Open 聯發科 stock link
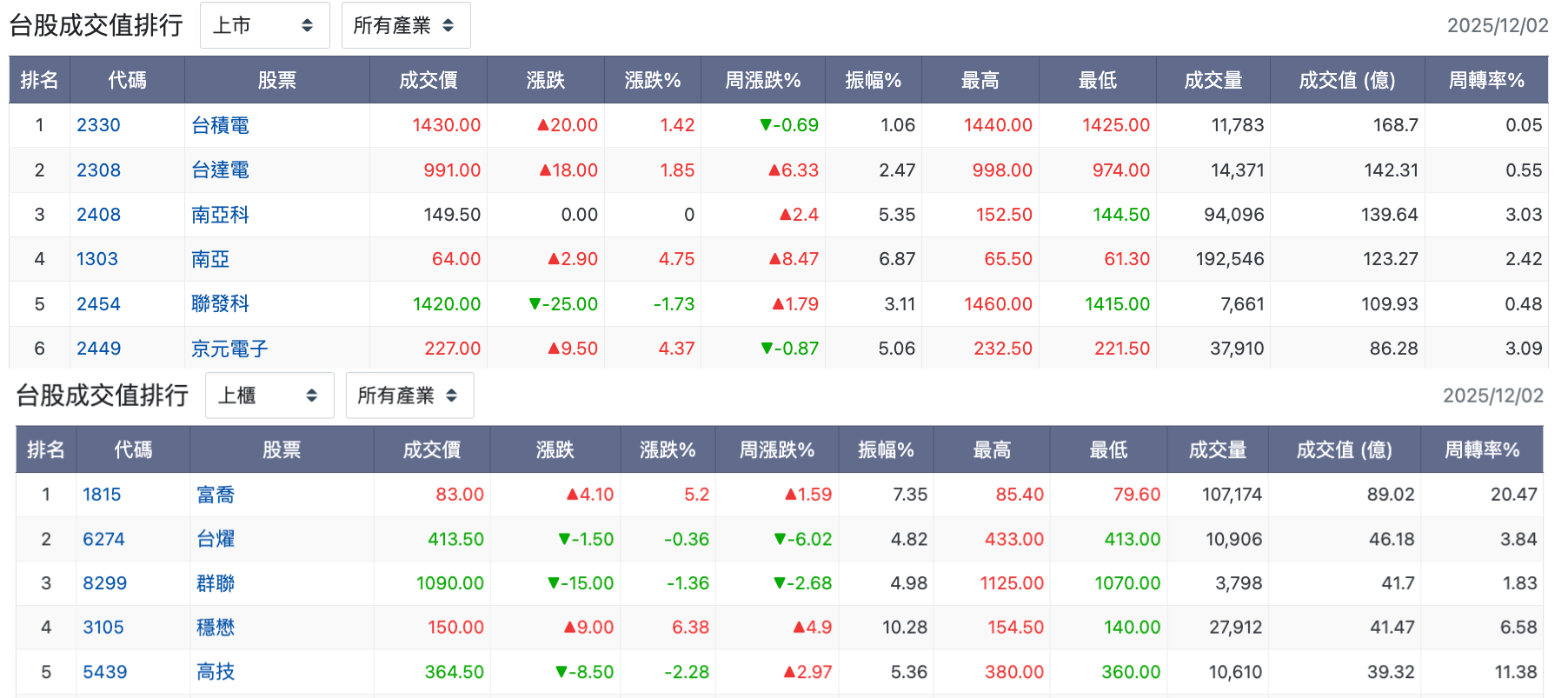 coord(220,304)
